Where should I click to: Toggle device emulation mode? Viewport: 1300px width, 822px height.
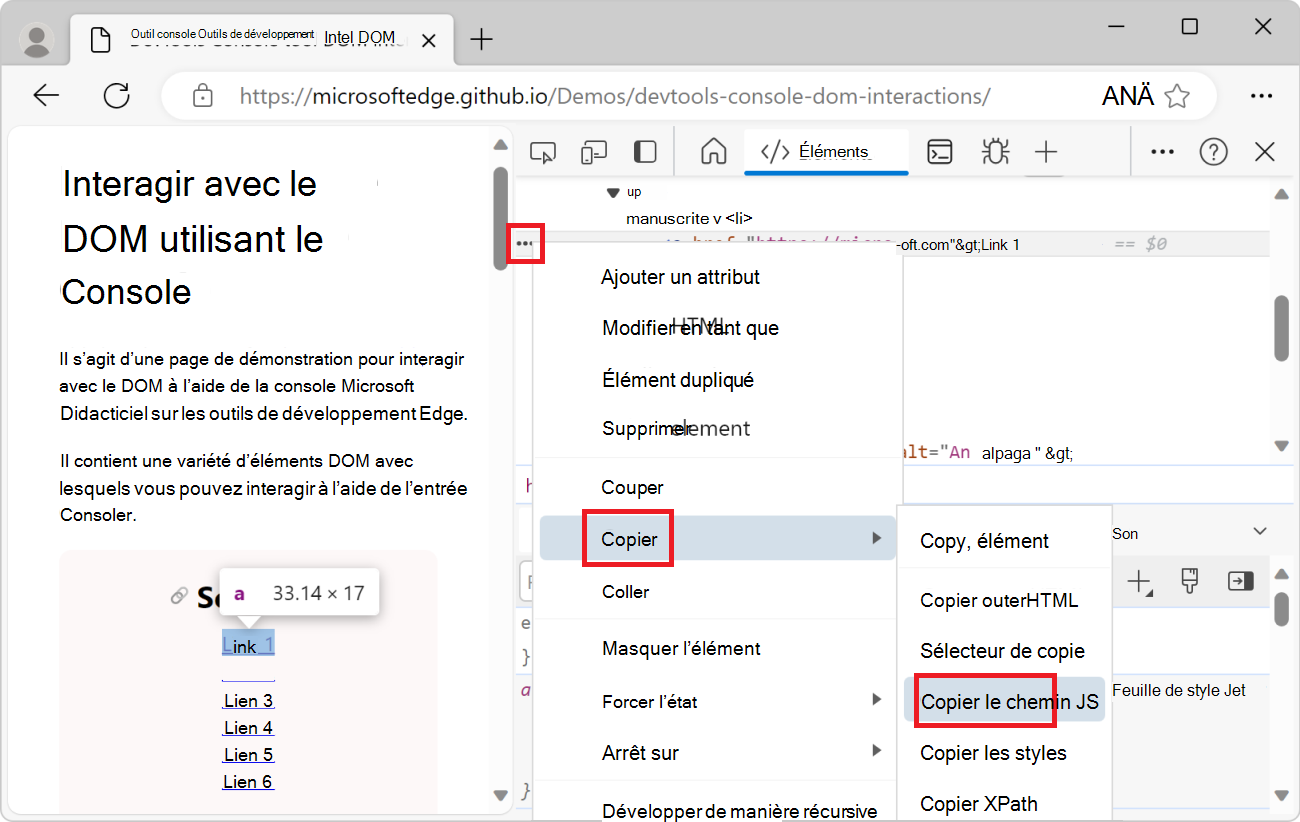coord(594,151)
